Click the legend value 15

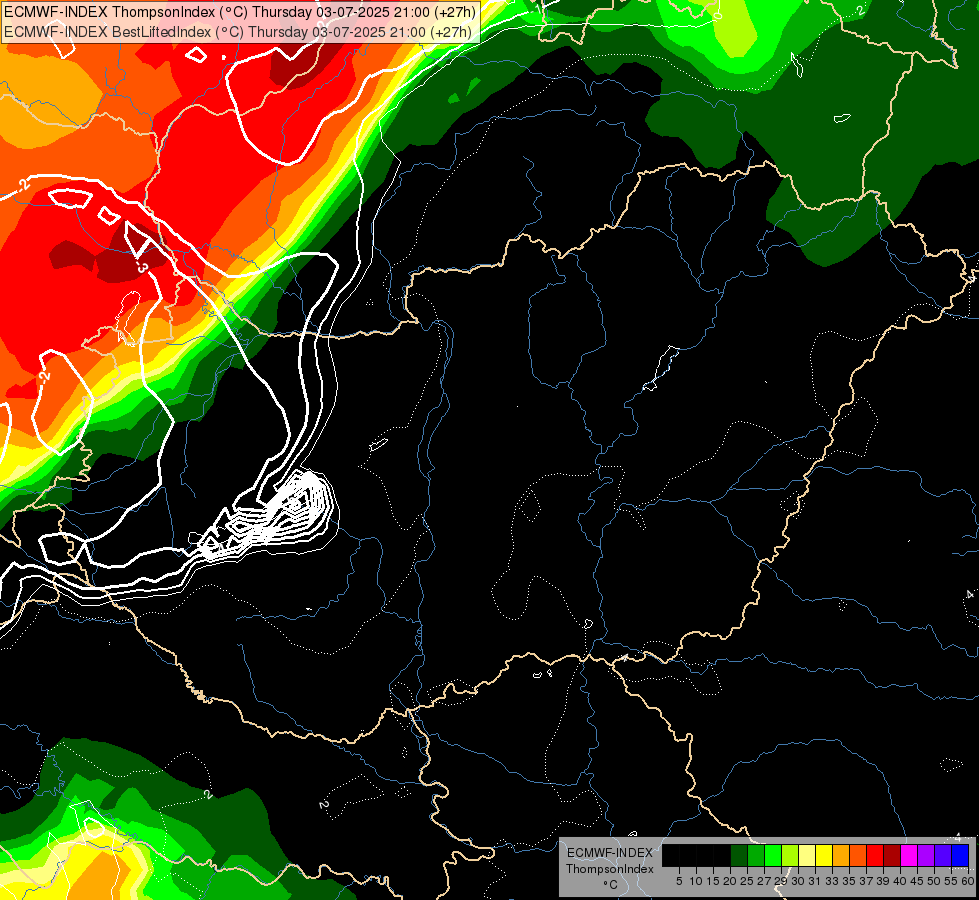(713, 881)
